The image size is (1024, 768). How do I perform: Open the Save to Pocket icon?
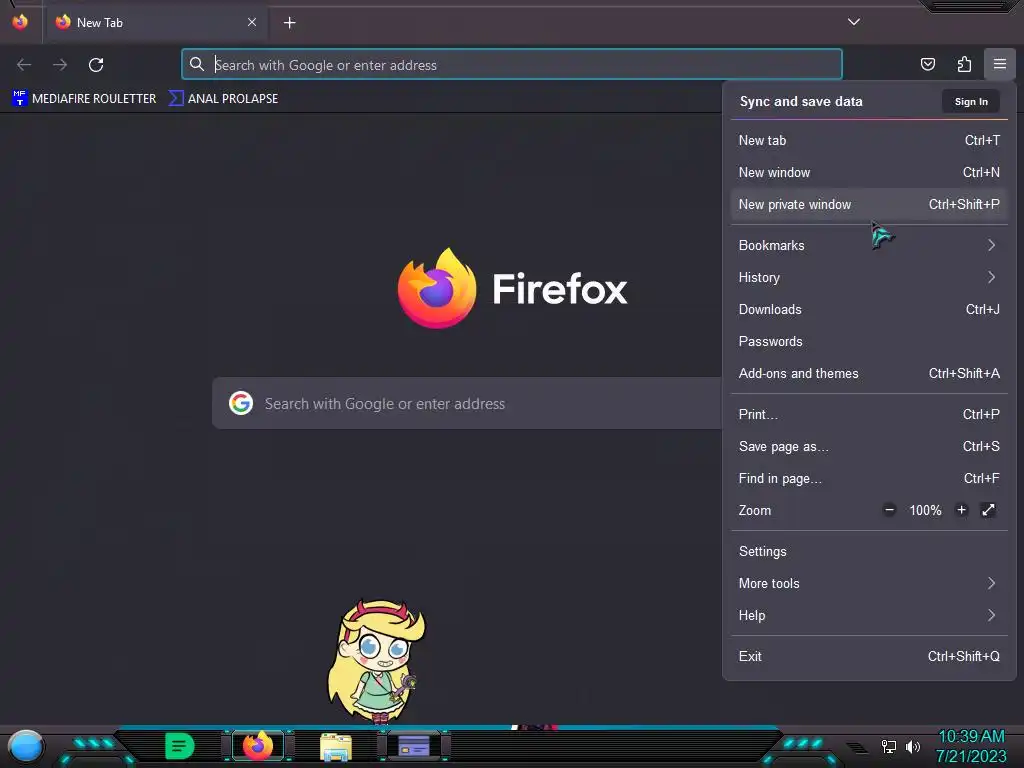pos(927,64)
